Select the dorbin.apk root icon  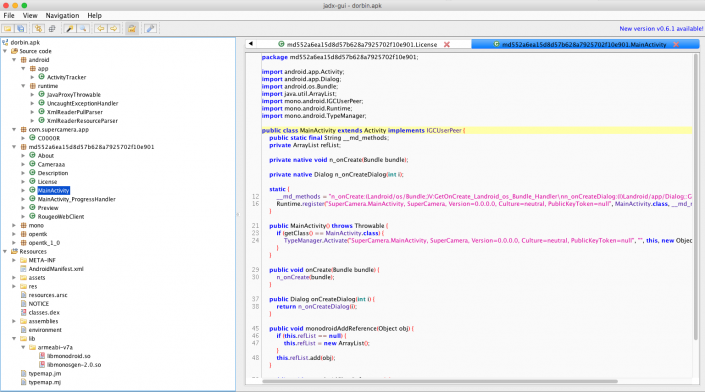coord(5,42)
